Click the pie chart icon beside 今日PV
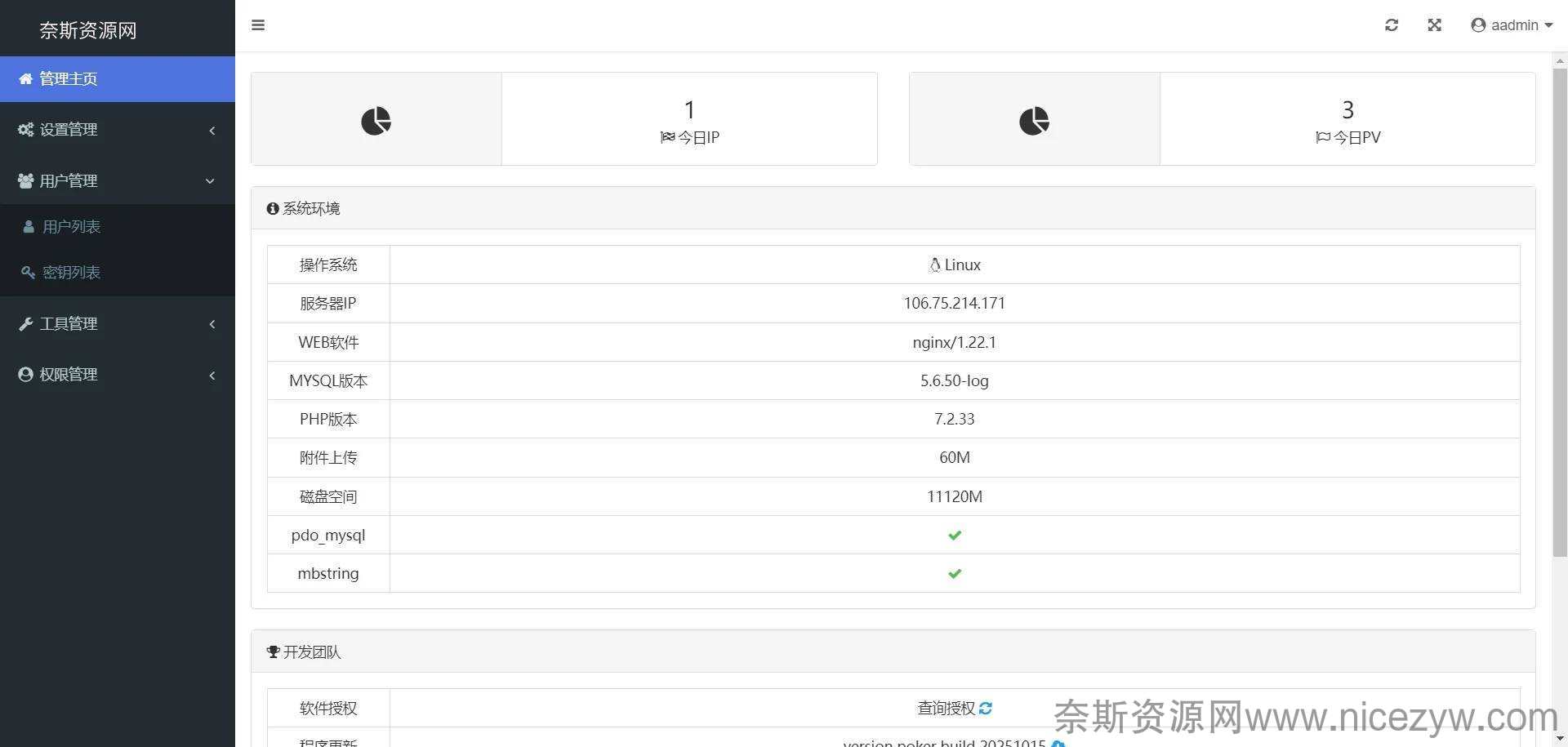 coord(1034,121)
